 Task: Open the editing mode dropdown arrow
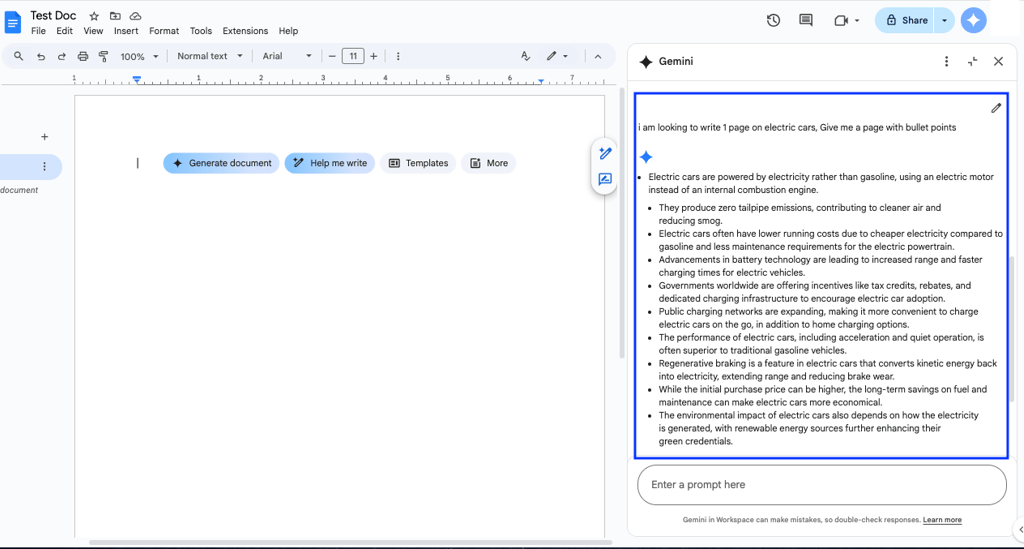coord(566,56)
